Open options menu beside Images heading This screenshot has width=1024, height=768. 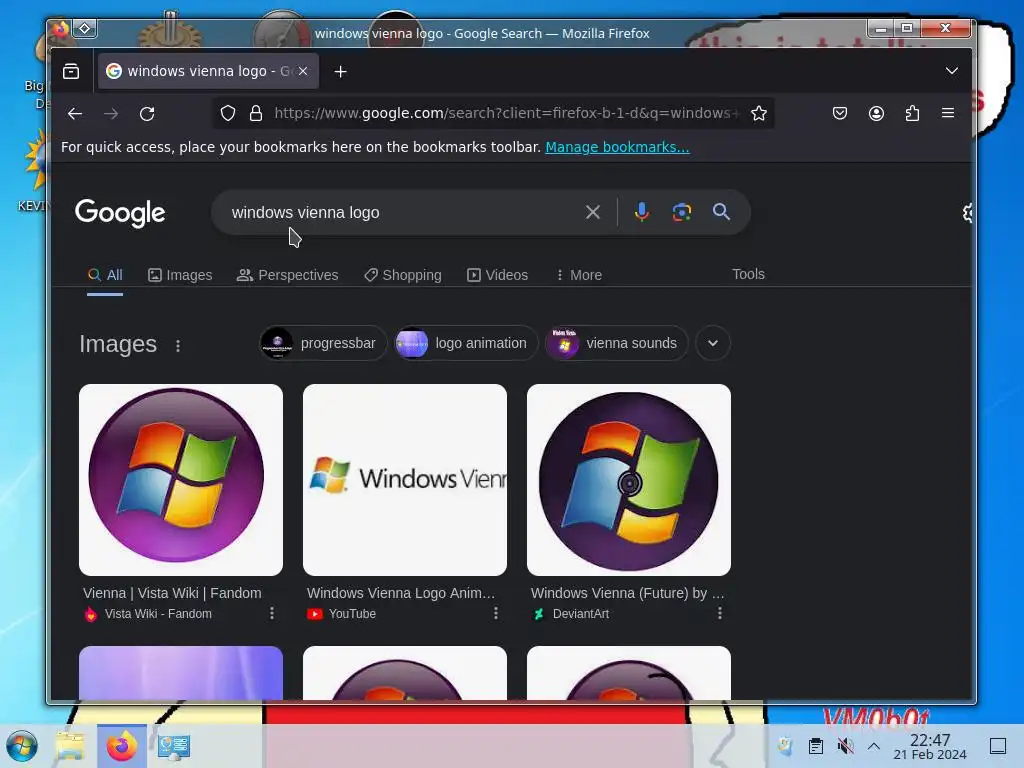click(x=178, y=345)
